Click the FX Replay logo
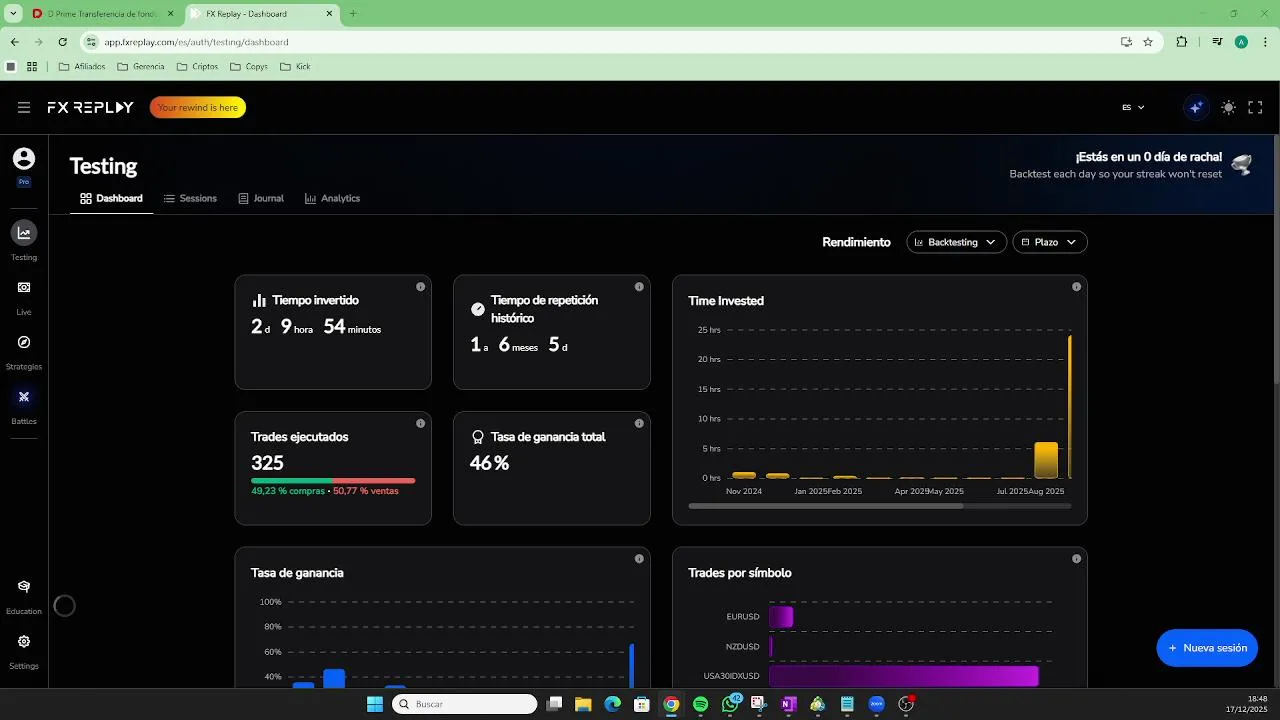Image resolution: width=1280 pixels, height=720 pixels. pyautogui.click(x=90, y=107)
